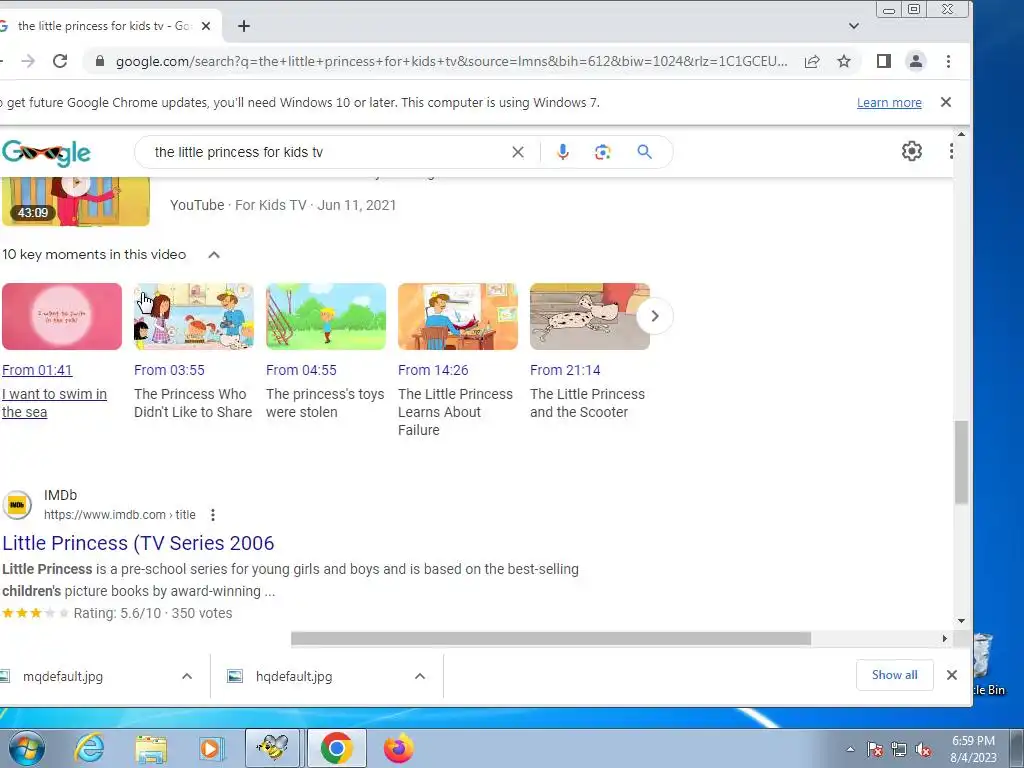This screenshot has width=1024, height=768.
Task: Collapse the 10 key moments section
Action: point(214,255)
